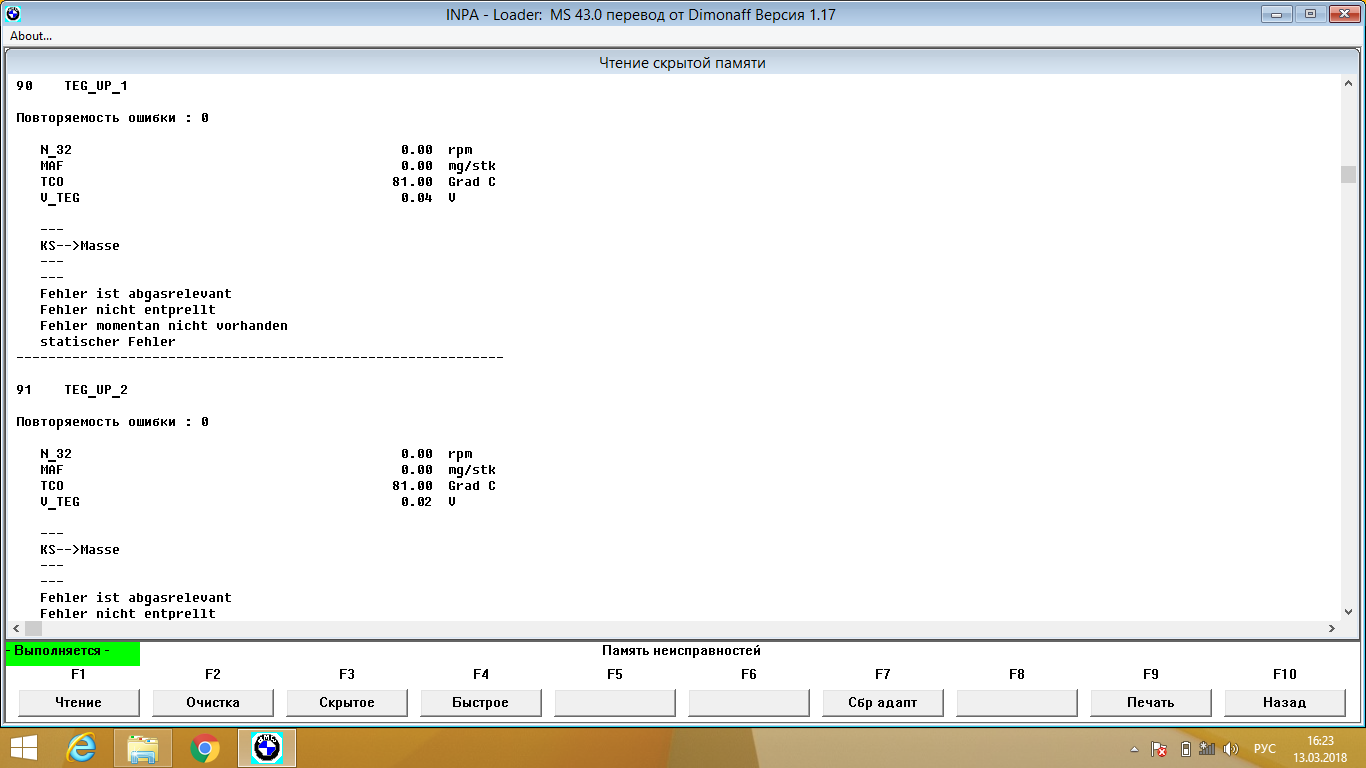Screen dimensions: 1366x768
Task: Open the About... menu
Action: click(31, 36)
